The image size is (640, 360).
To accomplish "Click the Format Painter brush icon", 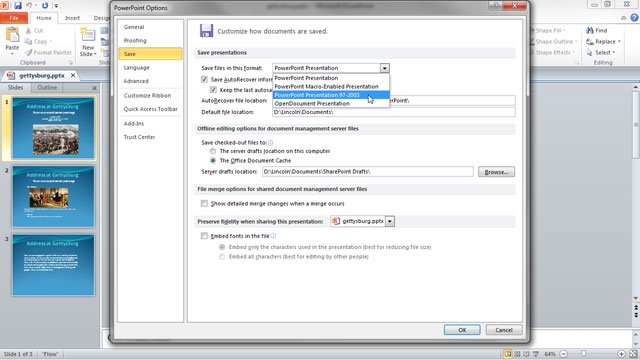I will coord(29,53).
